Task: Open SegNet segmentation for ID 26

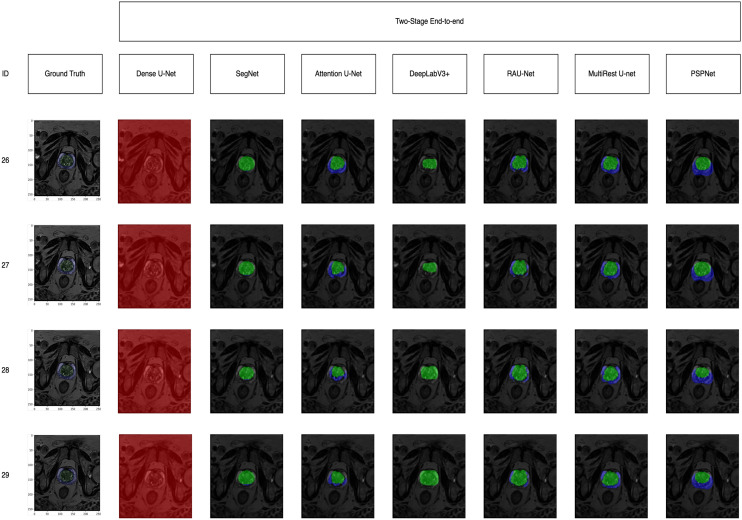Action: click(x=247, y=161)
